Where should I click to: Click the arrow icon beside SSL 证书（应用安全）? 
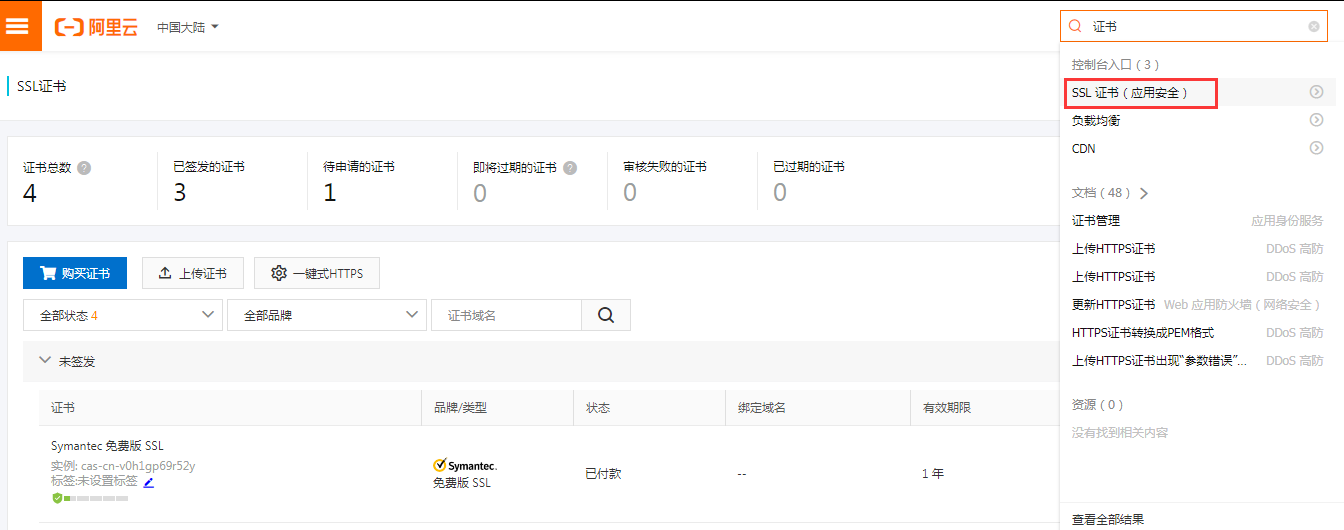coord(1317,92)
